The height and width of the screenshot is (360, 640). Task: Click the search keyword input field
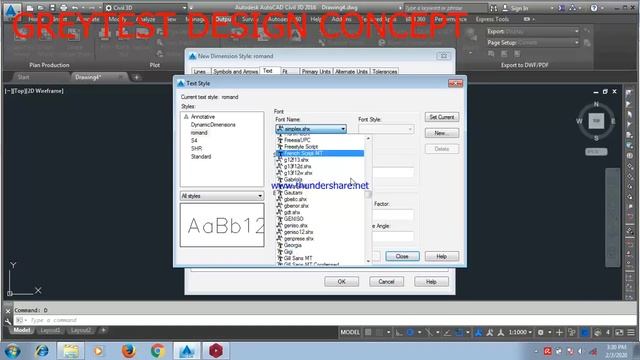click(446, 8)
